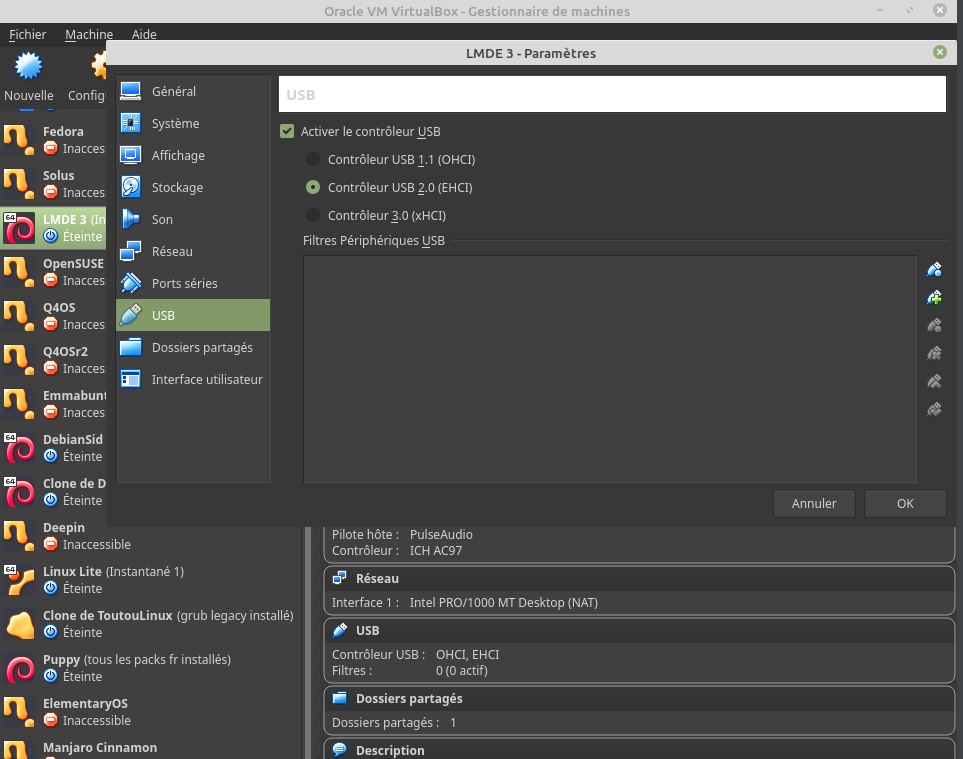
Task: Click the edit USB filter icon
Action: point(934,325)
